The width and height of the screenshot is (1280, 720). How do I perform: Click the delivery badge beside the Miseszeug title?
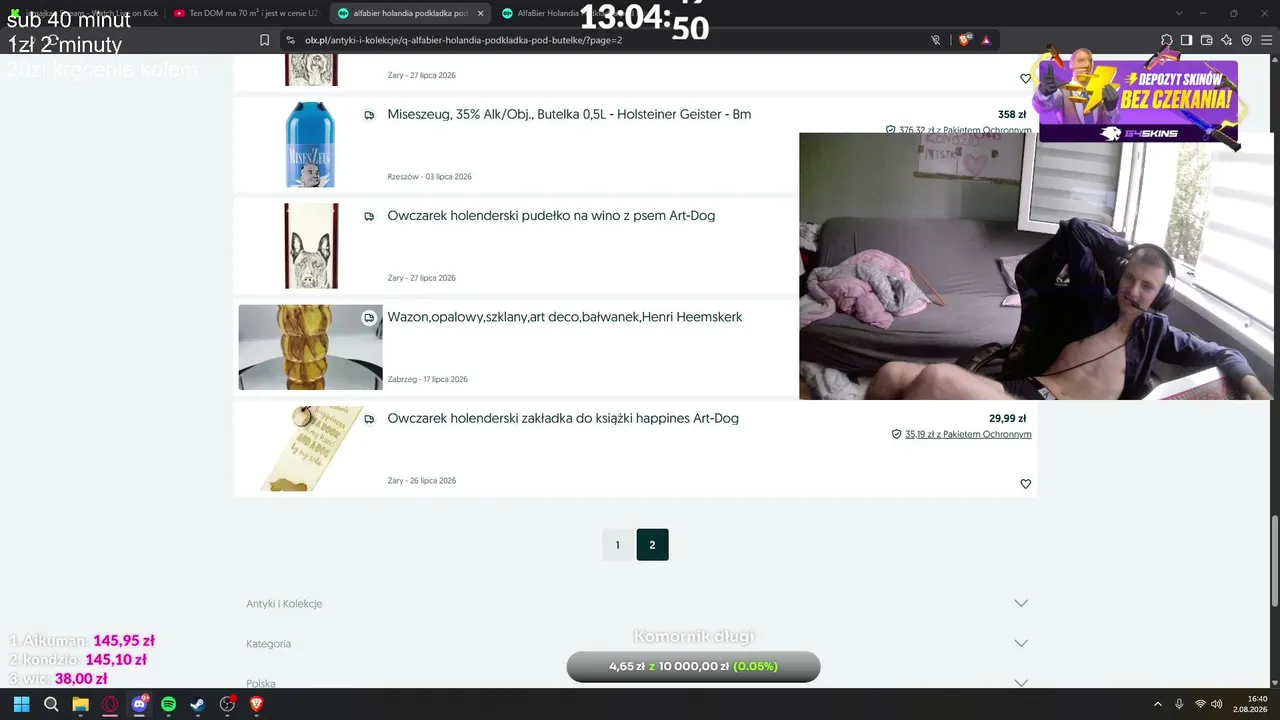click(369, 115)
